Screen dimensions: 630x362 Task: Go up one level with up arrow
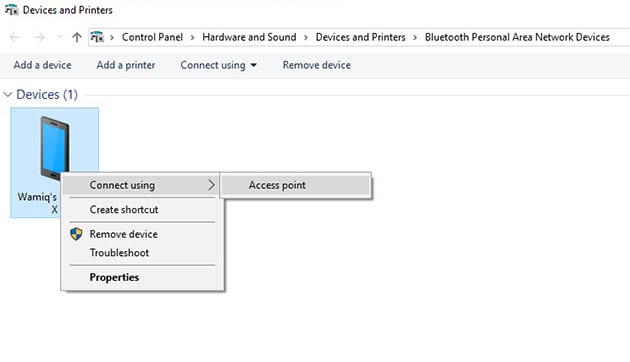(x=77, y=37)
